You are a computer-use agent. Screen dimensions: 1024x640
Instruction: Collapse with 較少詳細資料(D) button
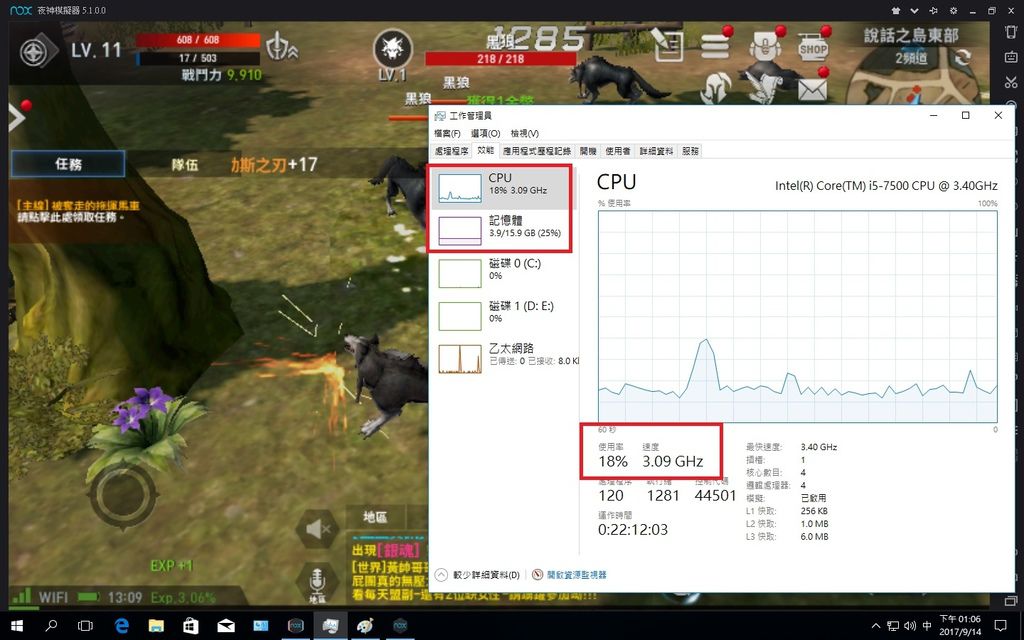coord(478,575)
